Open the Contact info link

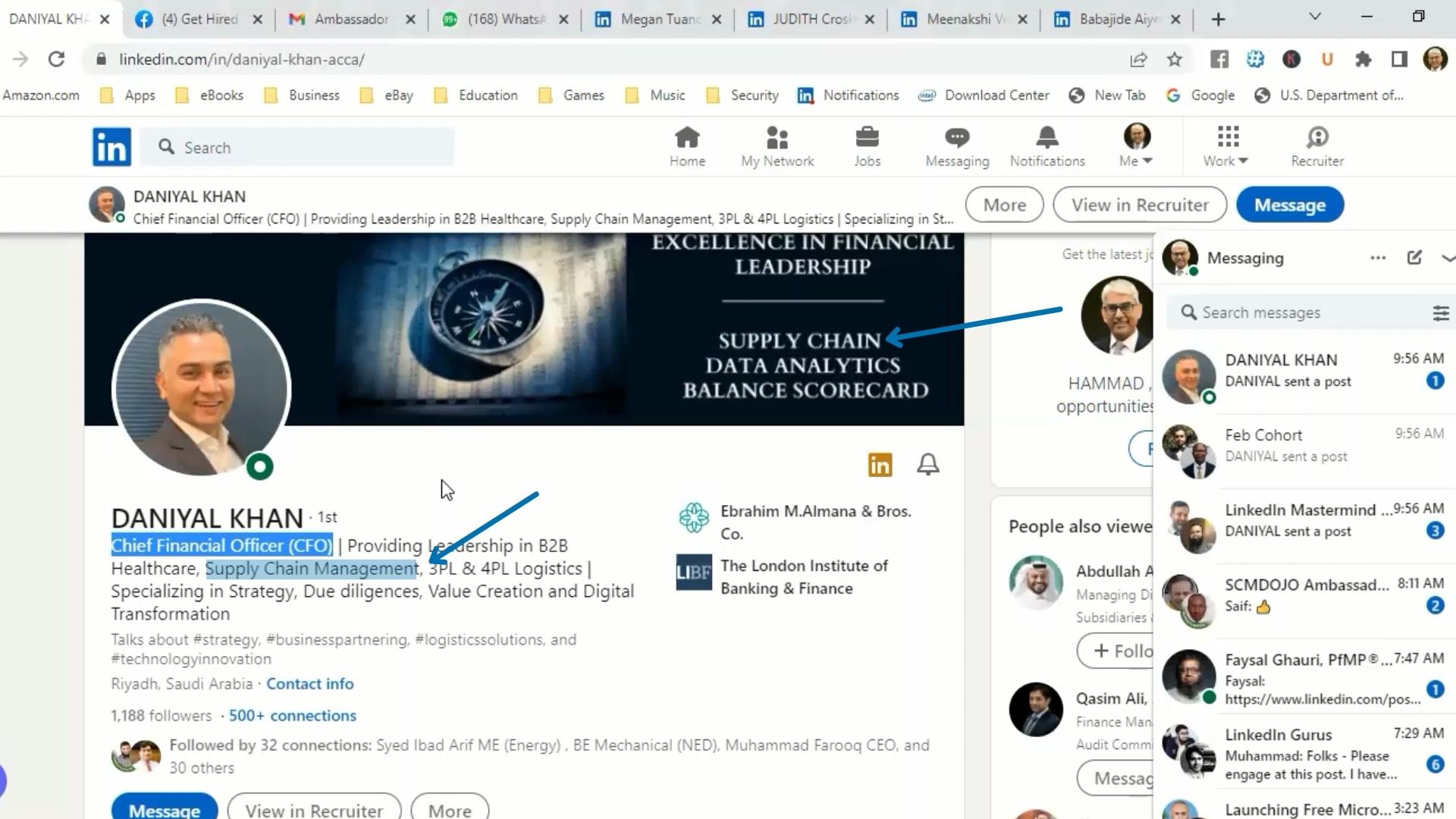tap(309, 684)
